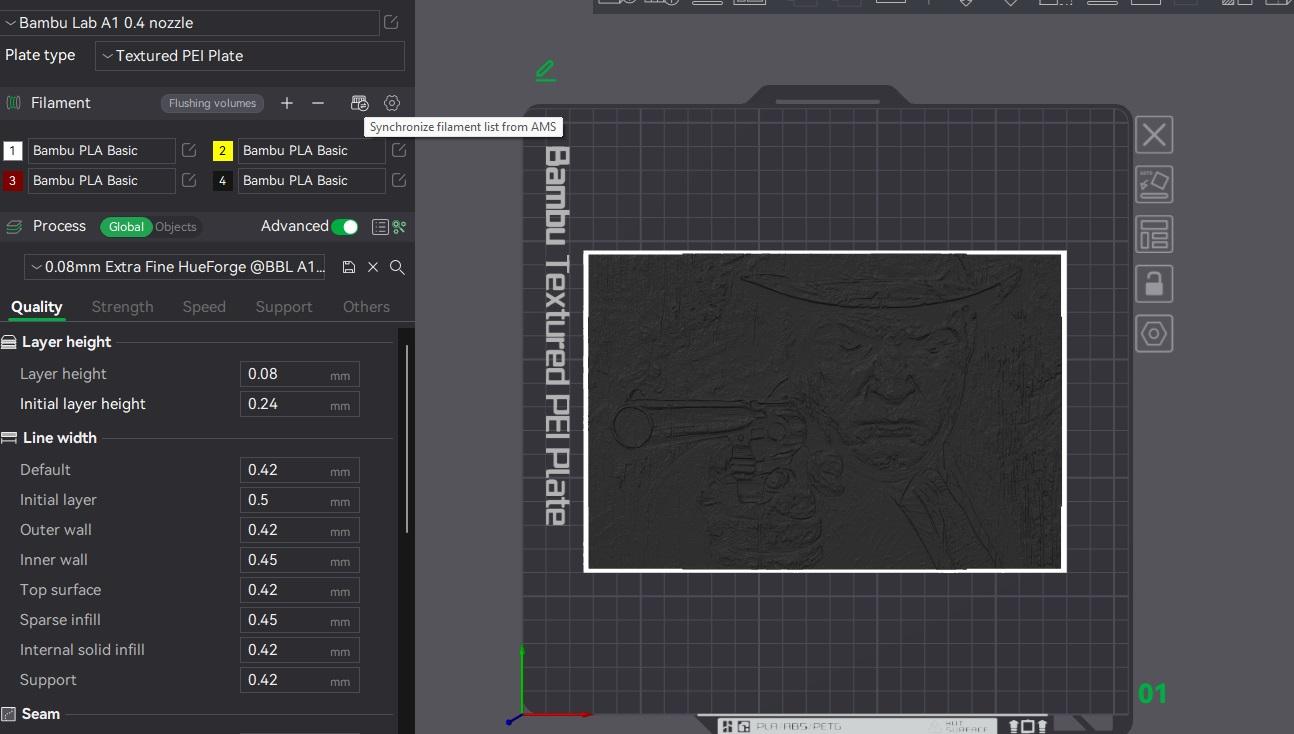Open filament 1 Bambu PLA Basic dropdown

(x=101, y=150)
